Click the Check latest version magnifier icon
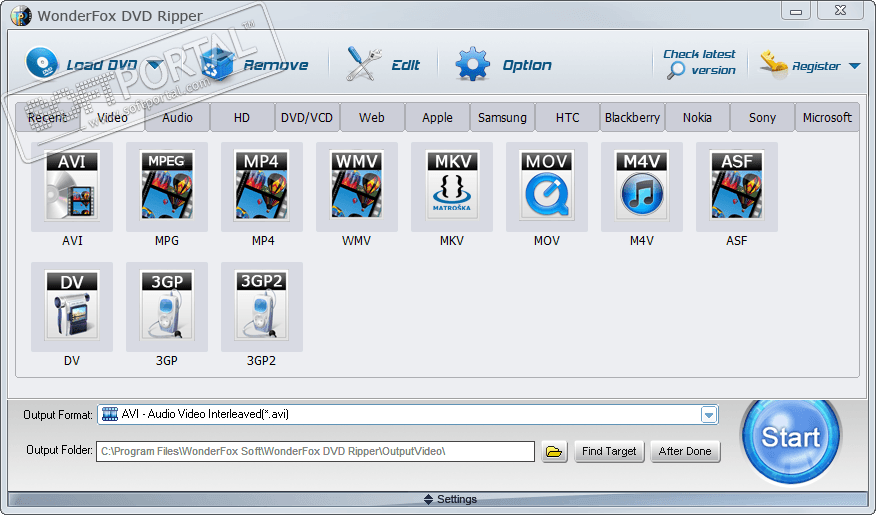Viewport: 877px width, 516px height. point(676,70)
